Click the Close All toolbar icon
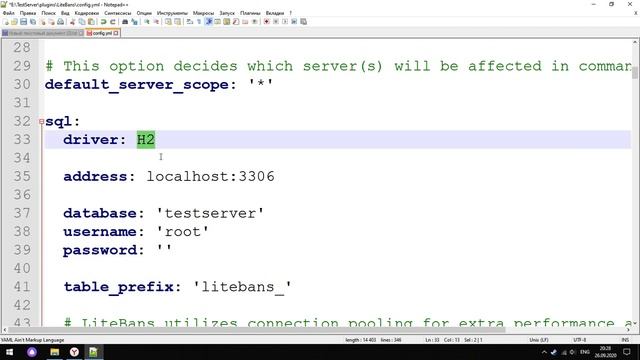 [51, 22]
